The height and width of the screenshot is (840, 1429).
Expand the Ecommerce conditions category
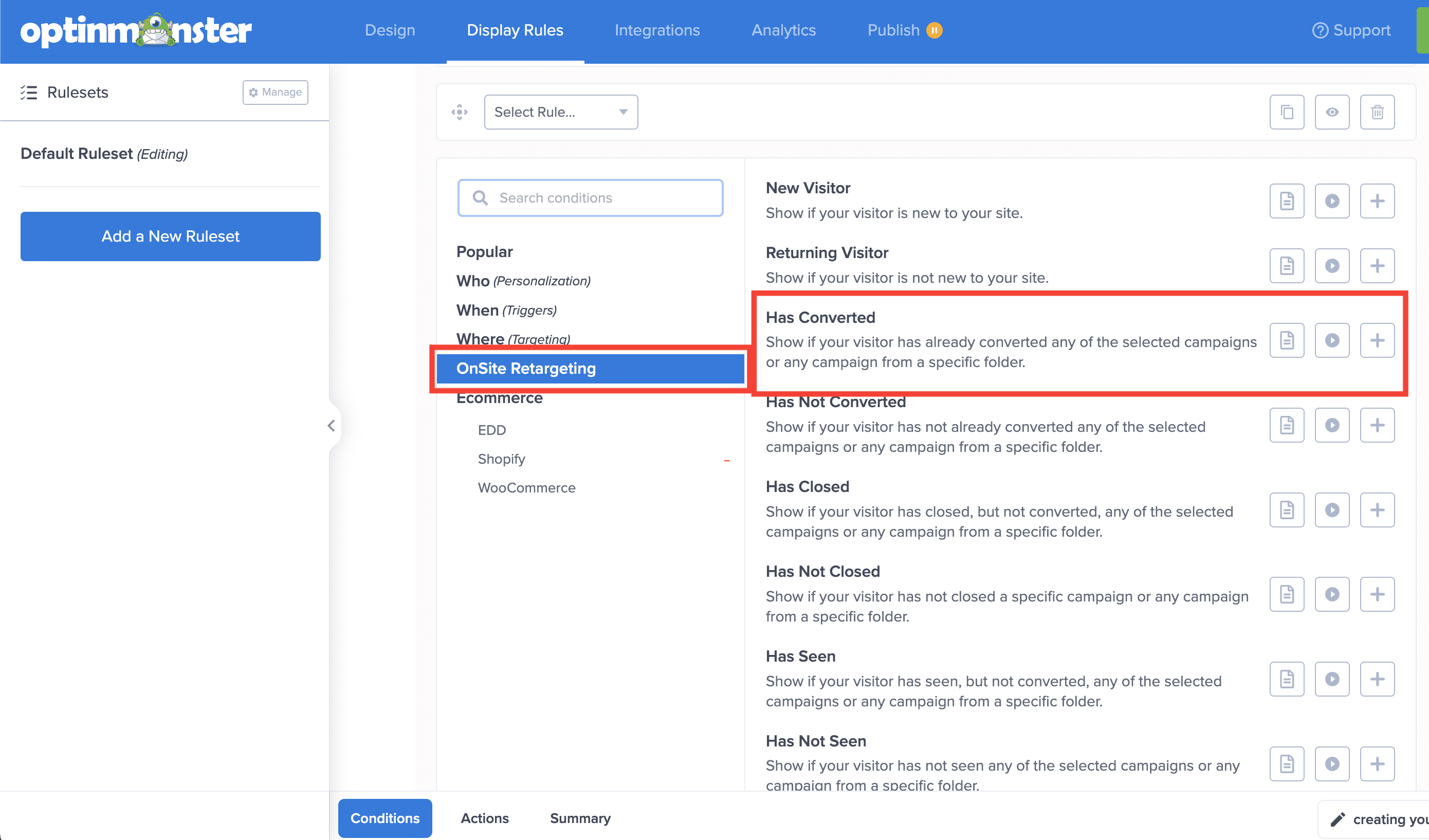point(499,398)
